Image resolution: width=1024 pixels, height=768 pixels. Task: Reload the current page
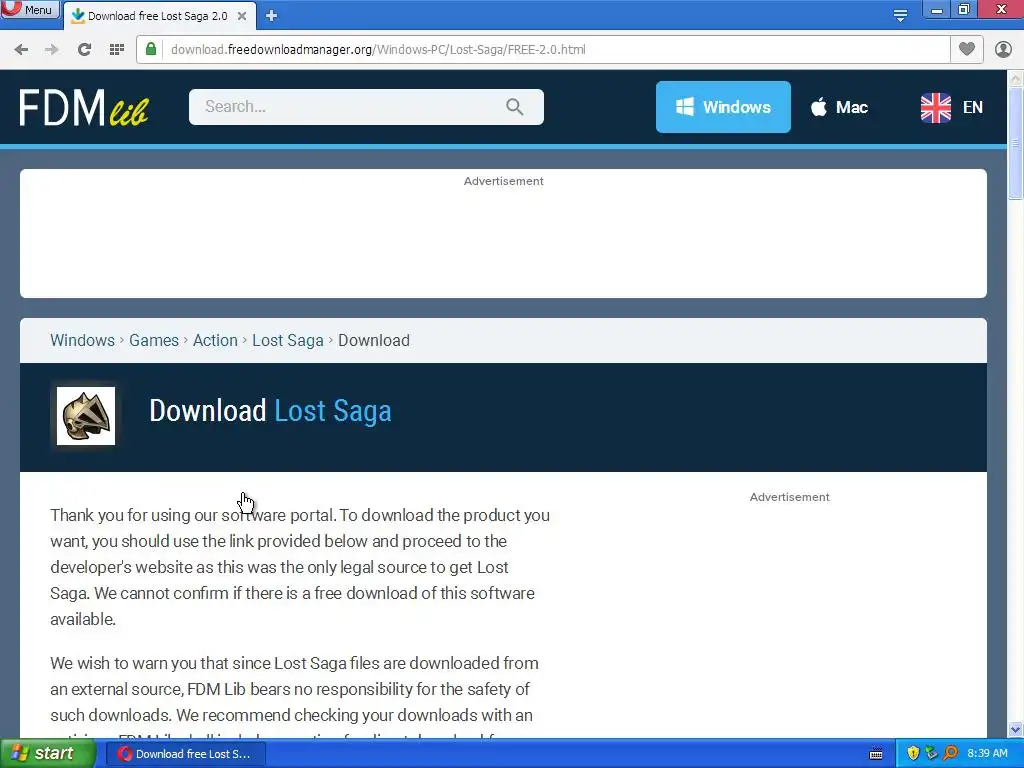point(84,50)
